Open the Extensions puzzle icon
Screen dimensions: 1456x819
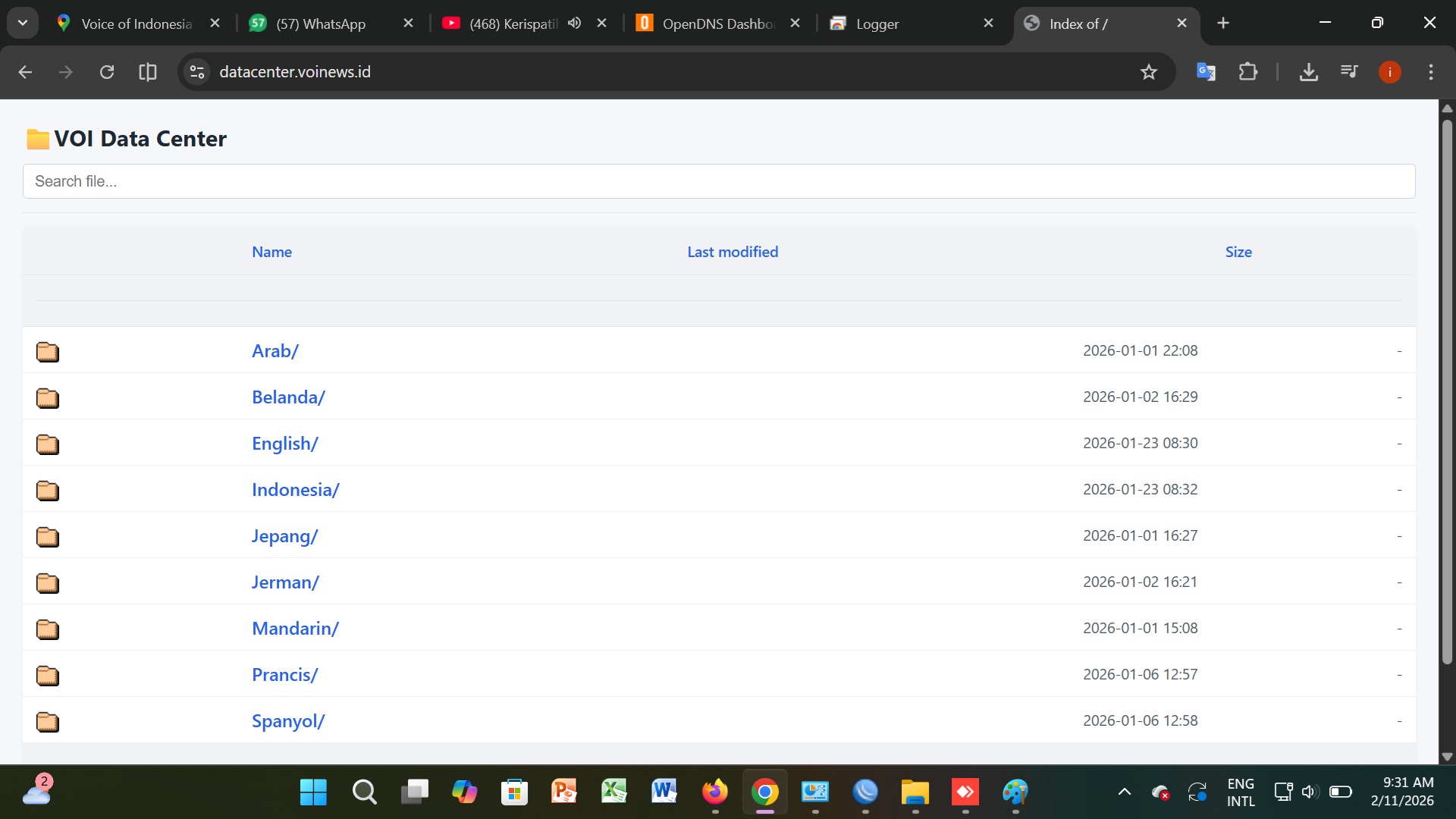click(1247, 72)
